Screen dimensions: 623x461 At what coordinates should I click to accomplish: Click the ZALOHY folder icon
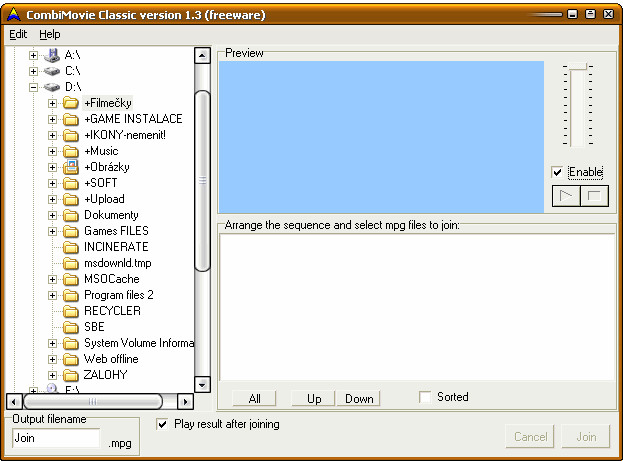click(71, 375)
